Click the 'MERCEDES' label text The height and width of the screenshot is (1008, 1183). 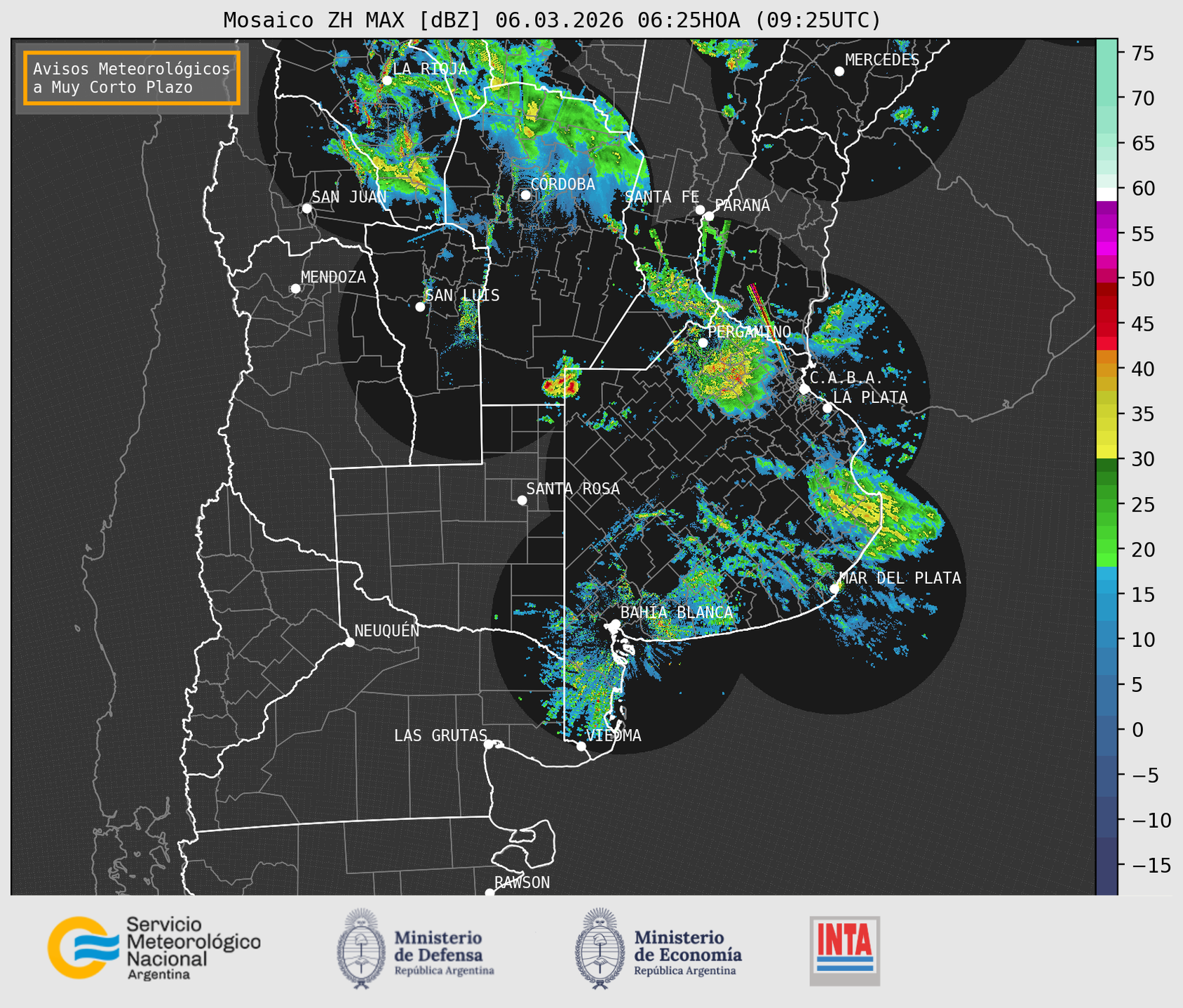(882, 60)
